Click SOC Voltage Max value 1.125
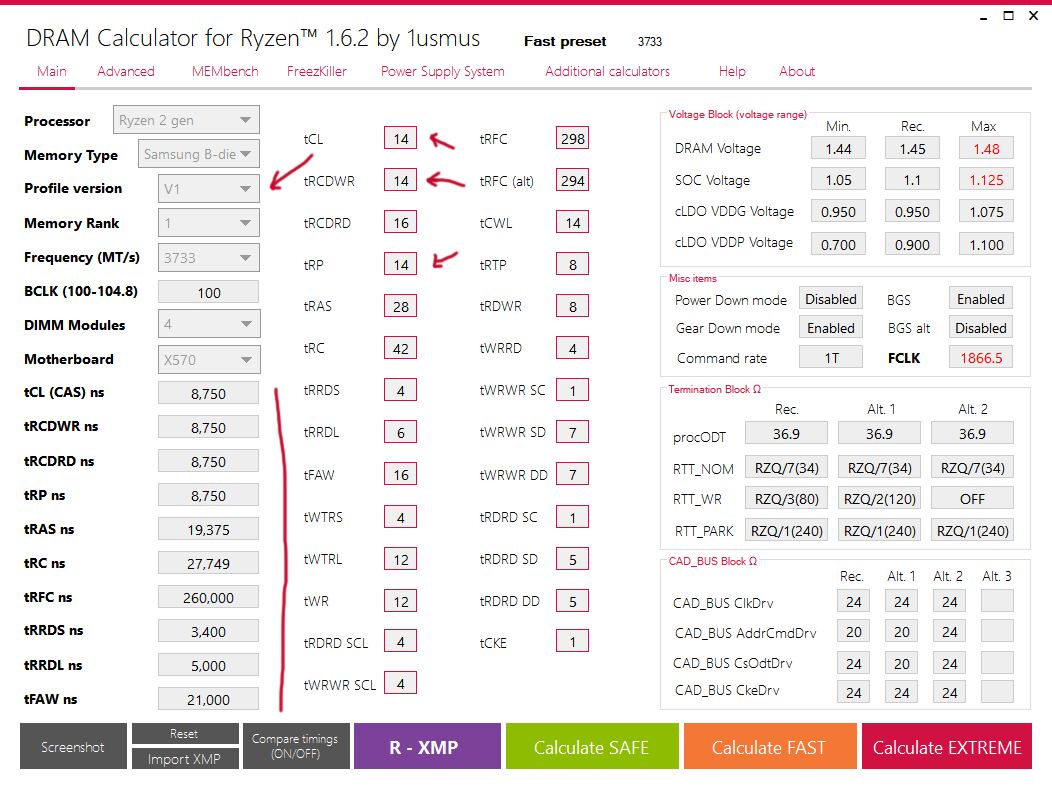 click(x=986, y=180)
